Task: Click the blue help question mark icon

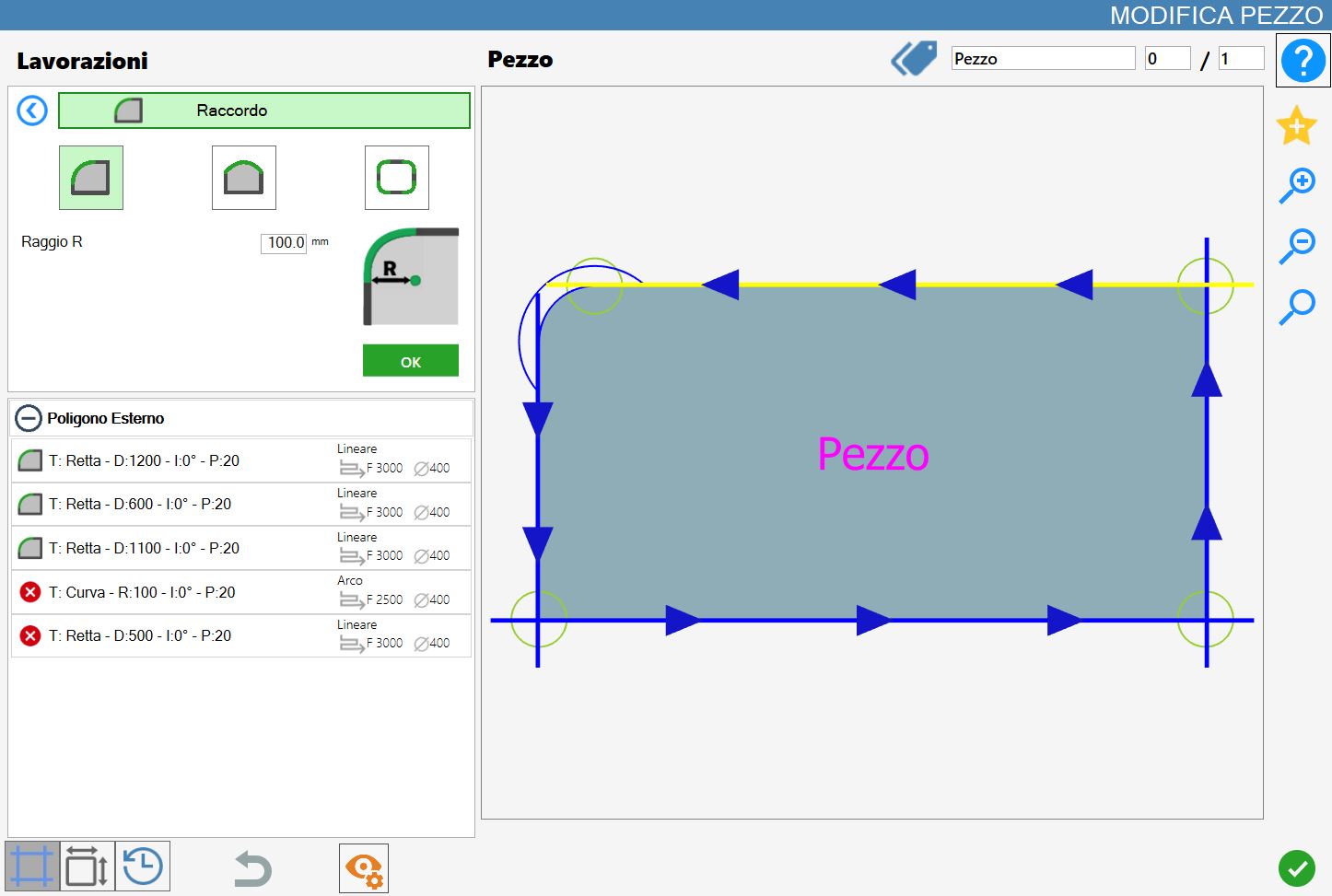Action: tap(1303, 60)
